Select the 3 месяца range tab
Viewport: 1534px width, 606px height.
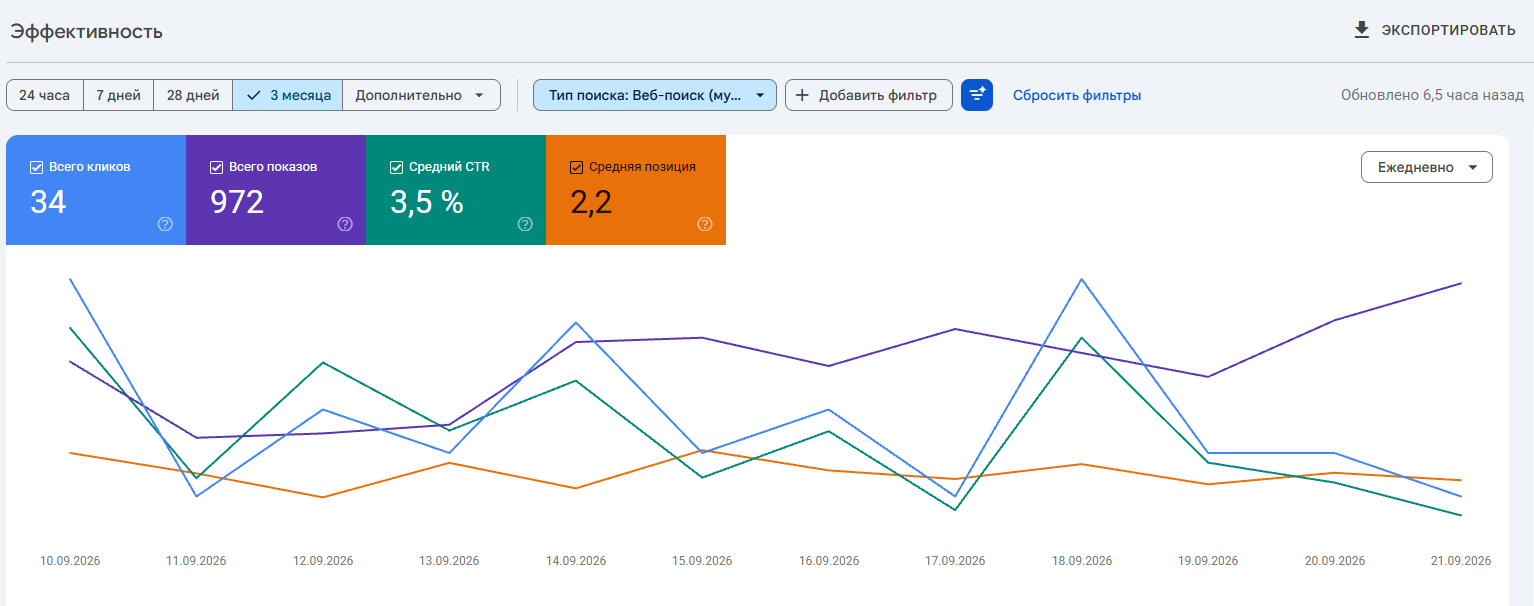(x=288, y=95)
